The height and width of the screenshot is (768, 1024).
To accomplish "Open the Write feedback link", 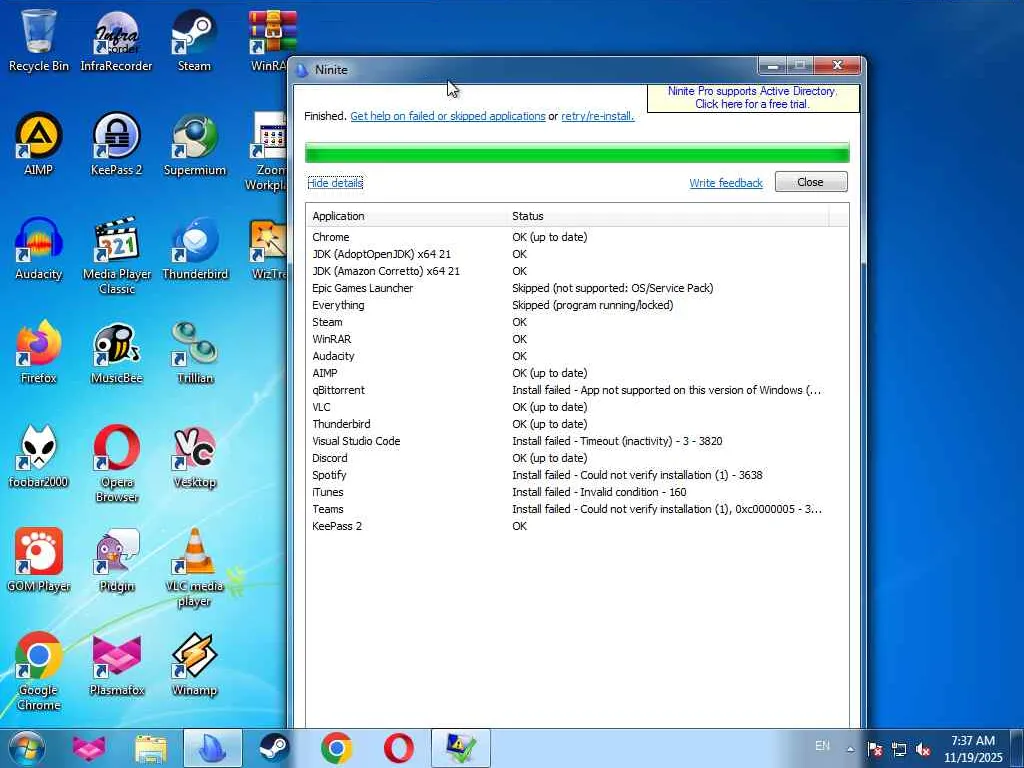I will click(x=726, y=183).
